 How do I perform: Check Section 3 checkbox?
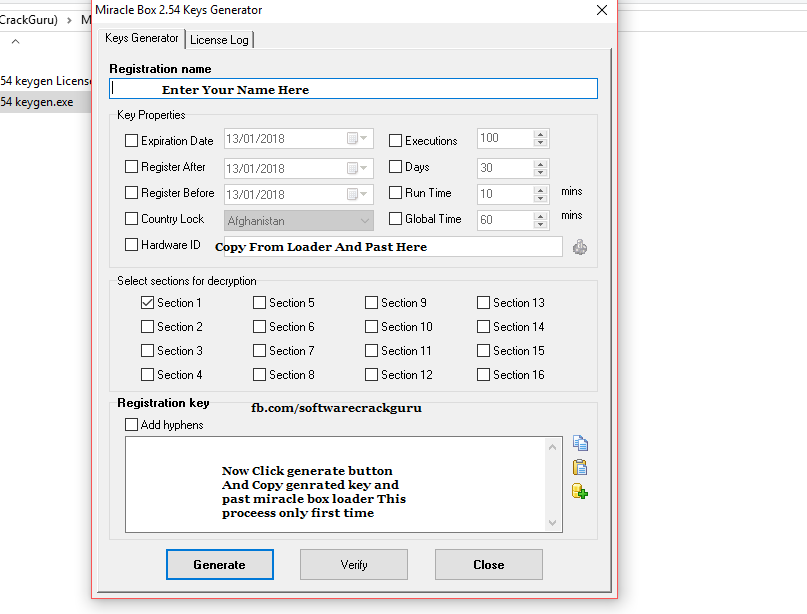pos(147,350)
